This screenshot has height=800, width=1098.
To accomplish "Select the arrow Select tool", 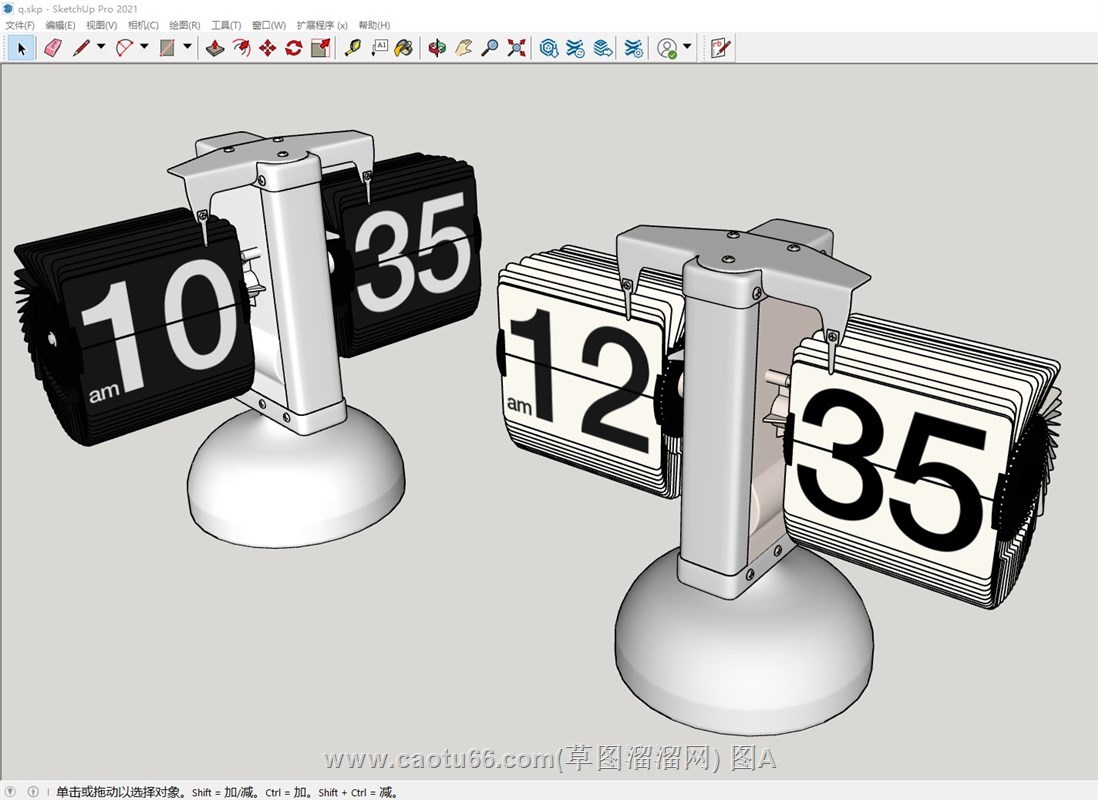I will [22, 47].
